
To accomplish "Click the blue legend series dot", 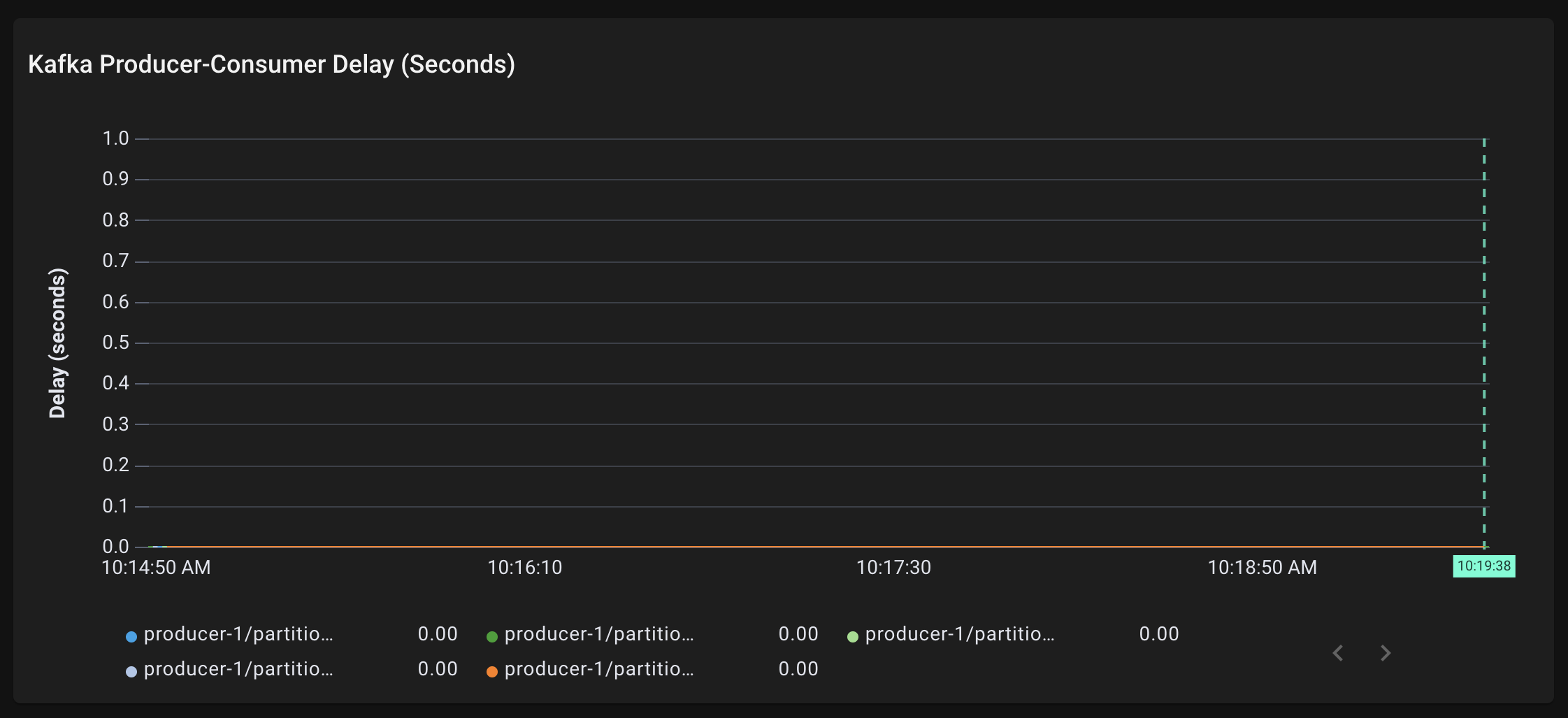I will [131, 637].
